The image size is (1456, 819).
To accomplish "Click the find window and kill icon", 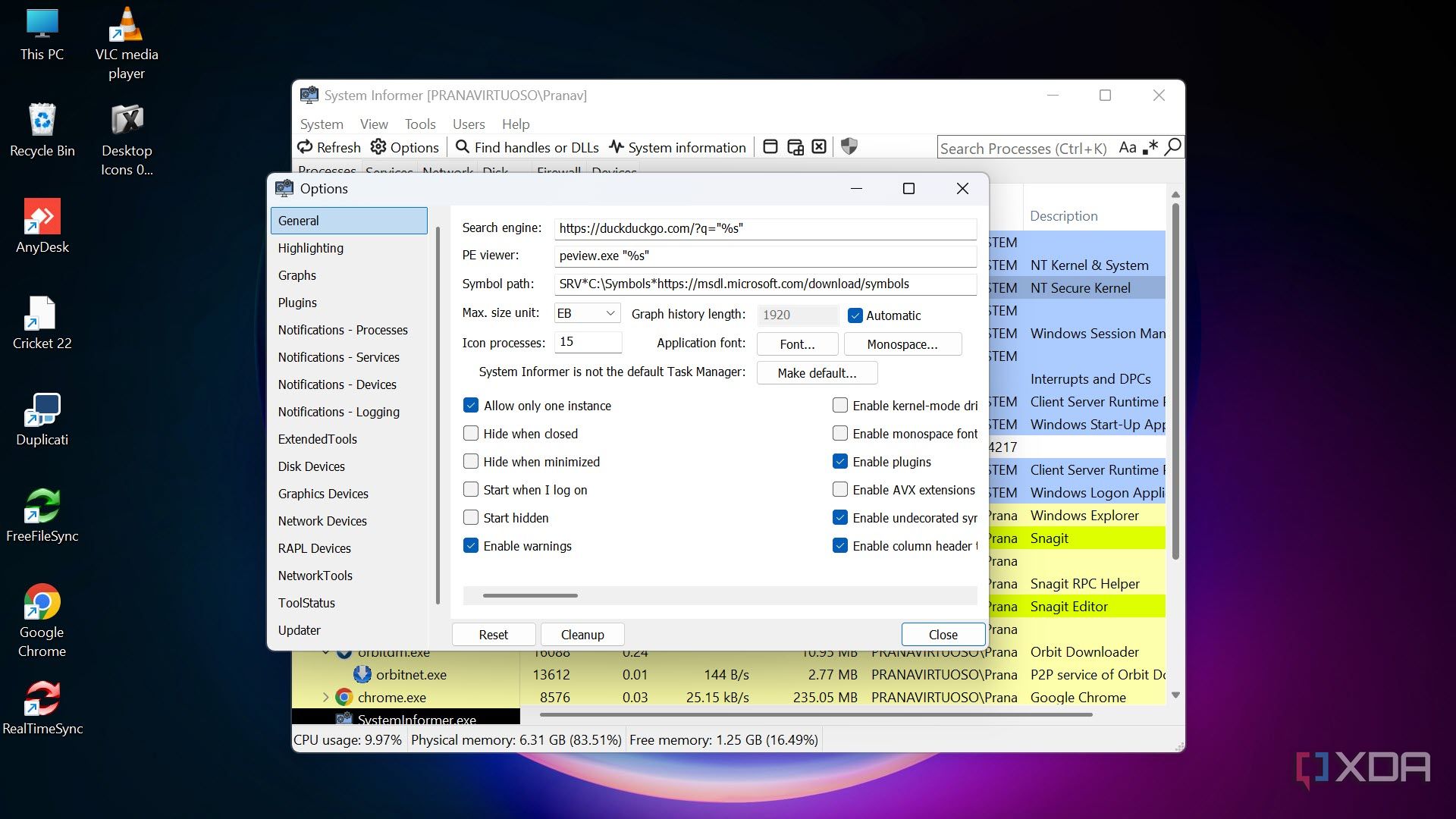I will point(819,147).
